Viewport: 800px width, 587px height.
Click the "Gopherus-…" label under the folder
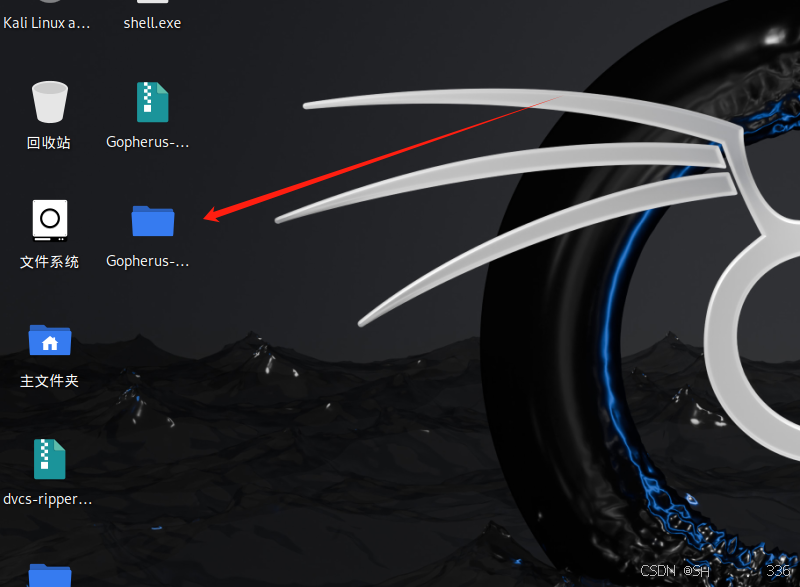(x=147, y=261)
